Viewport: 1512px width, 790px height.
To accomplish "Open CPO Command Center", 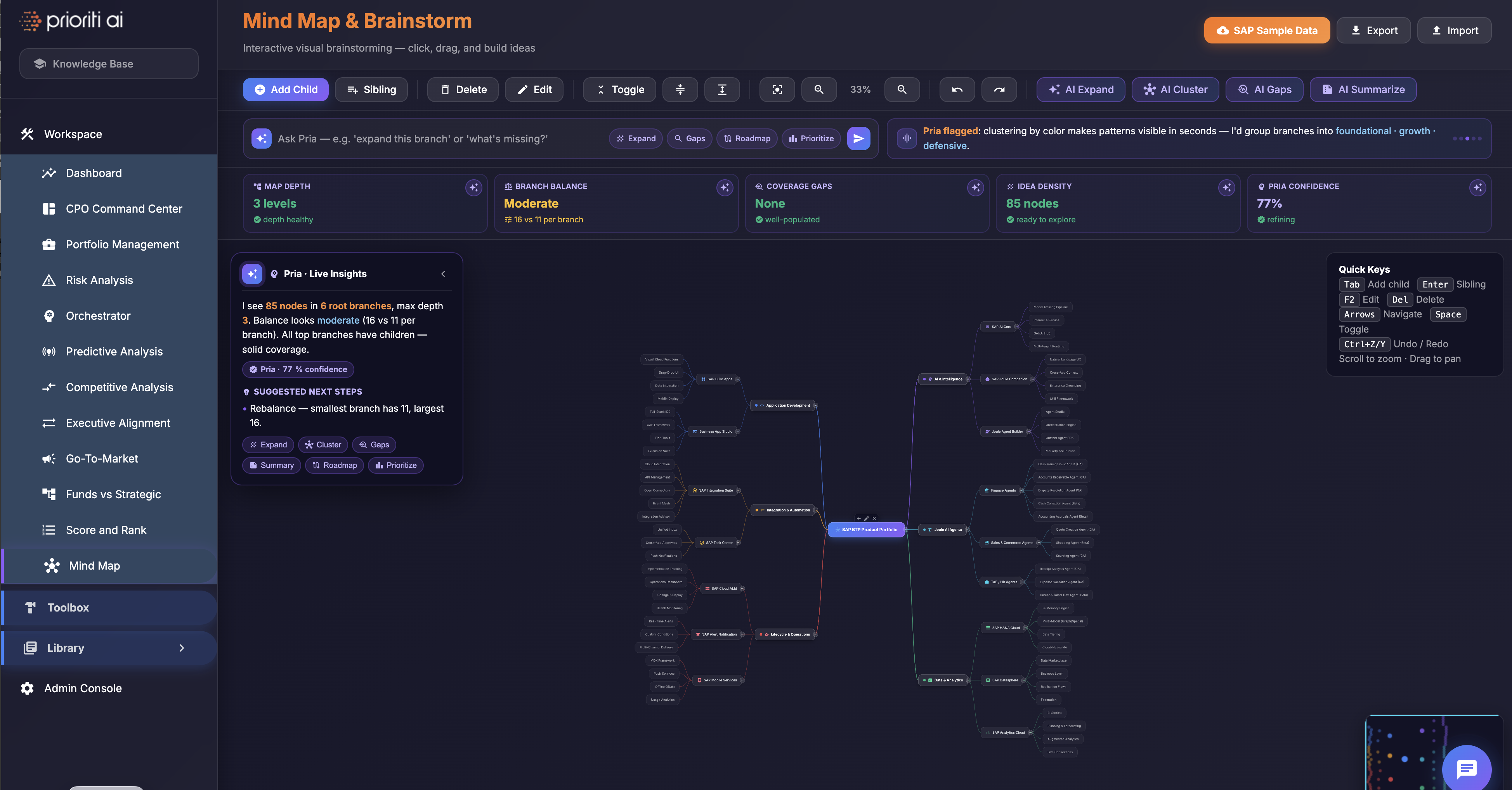I will [109, 209].
